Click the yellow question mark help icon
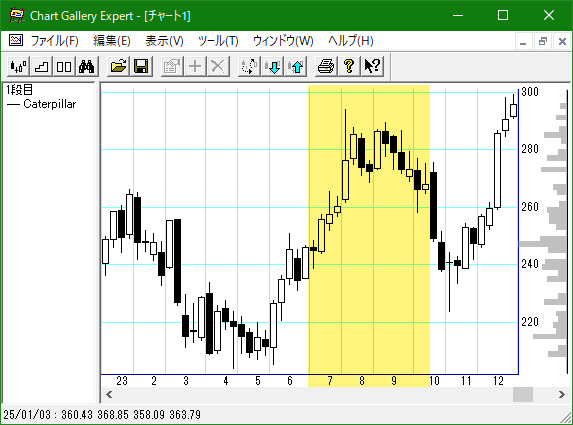This screenshot has height=425, width=573. pyautogui.click(x=349, y=67)
